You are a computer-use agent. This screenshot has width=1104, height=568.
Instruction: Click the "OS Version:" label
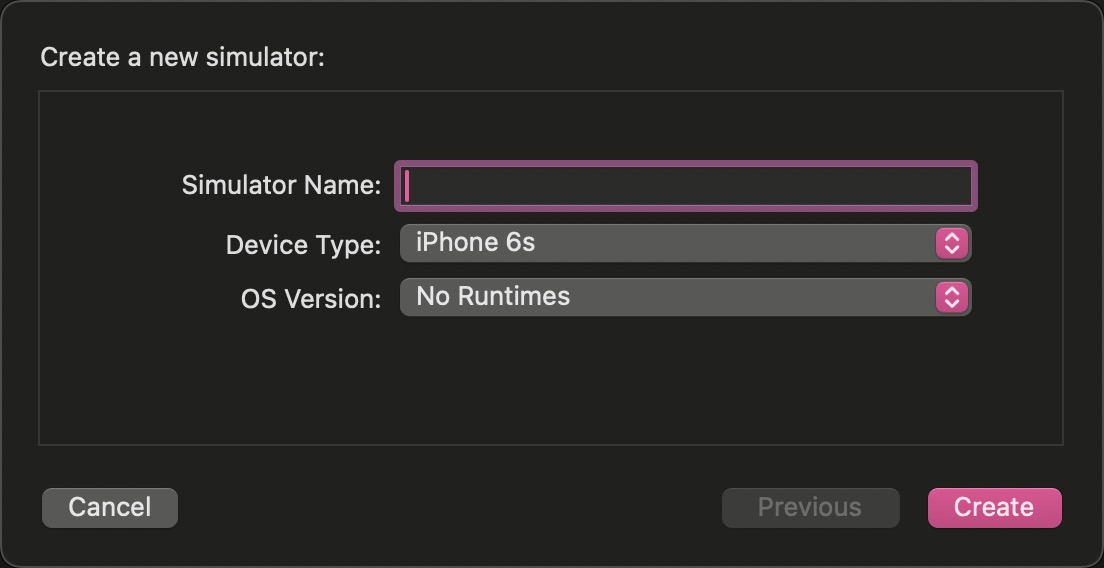click(311, 299)
